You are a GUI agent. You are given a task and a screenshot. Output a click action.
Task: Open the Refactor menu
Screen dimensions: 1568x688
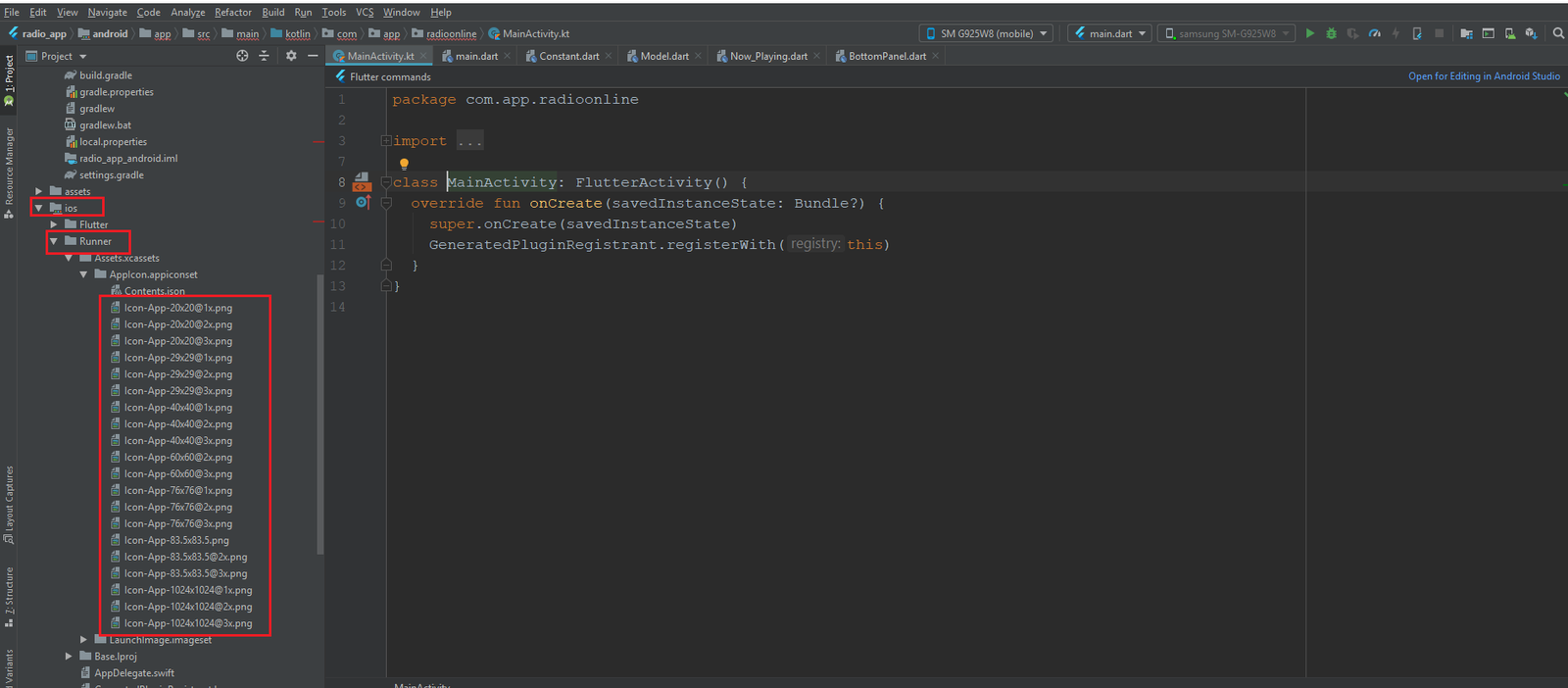232,12
